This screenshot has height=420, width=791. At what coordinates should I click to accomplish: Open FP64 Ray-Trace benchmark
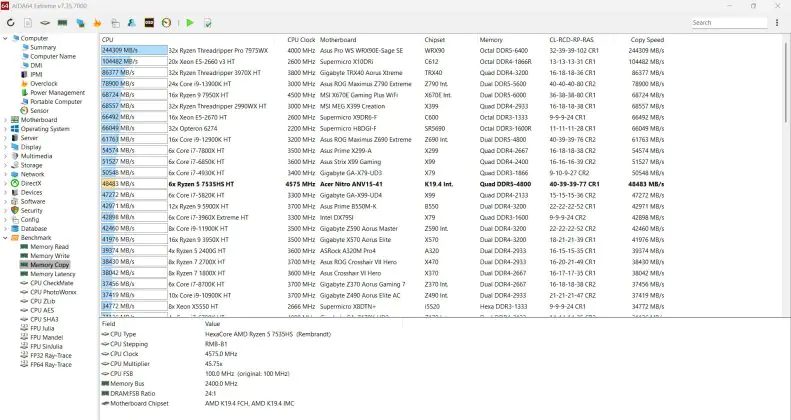coord(51,365)
